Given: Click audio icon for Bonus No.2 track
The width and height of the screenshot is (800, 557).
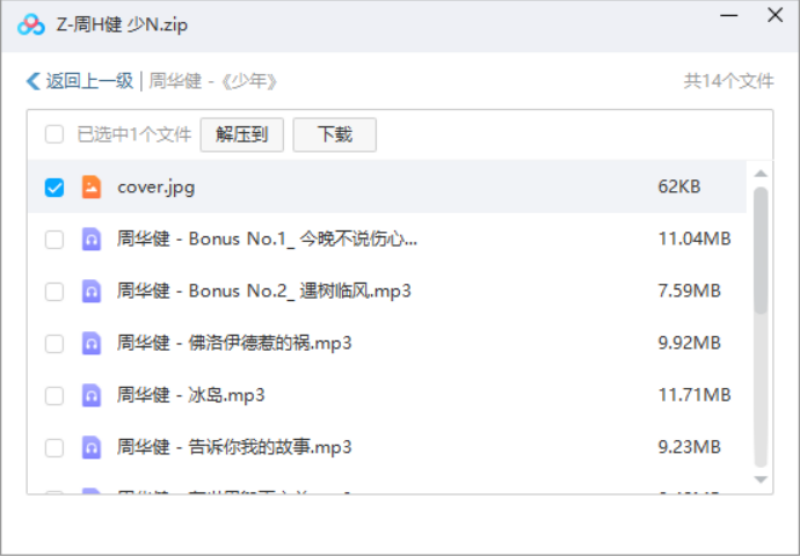Looking at the screenshot, I should coord(91,291).
